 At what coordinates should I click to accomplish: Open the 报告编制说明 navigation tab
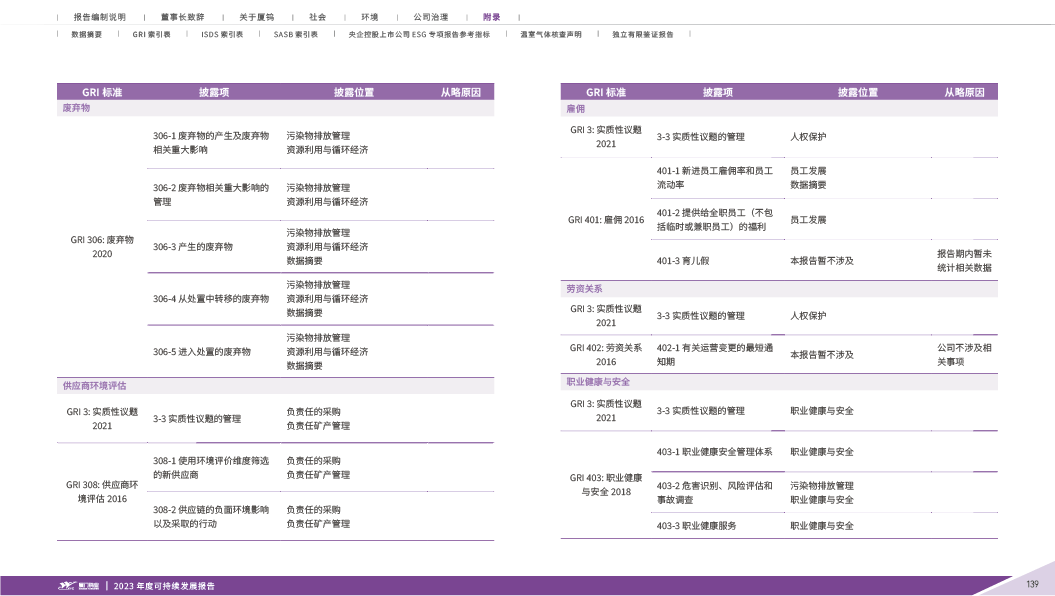coord(100,17)
